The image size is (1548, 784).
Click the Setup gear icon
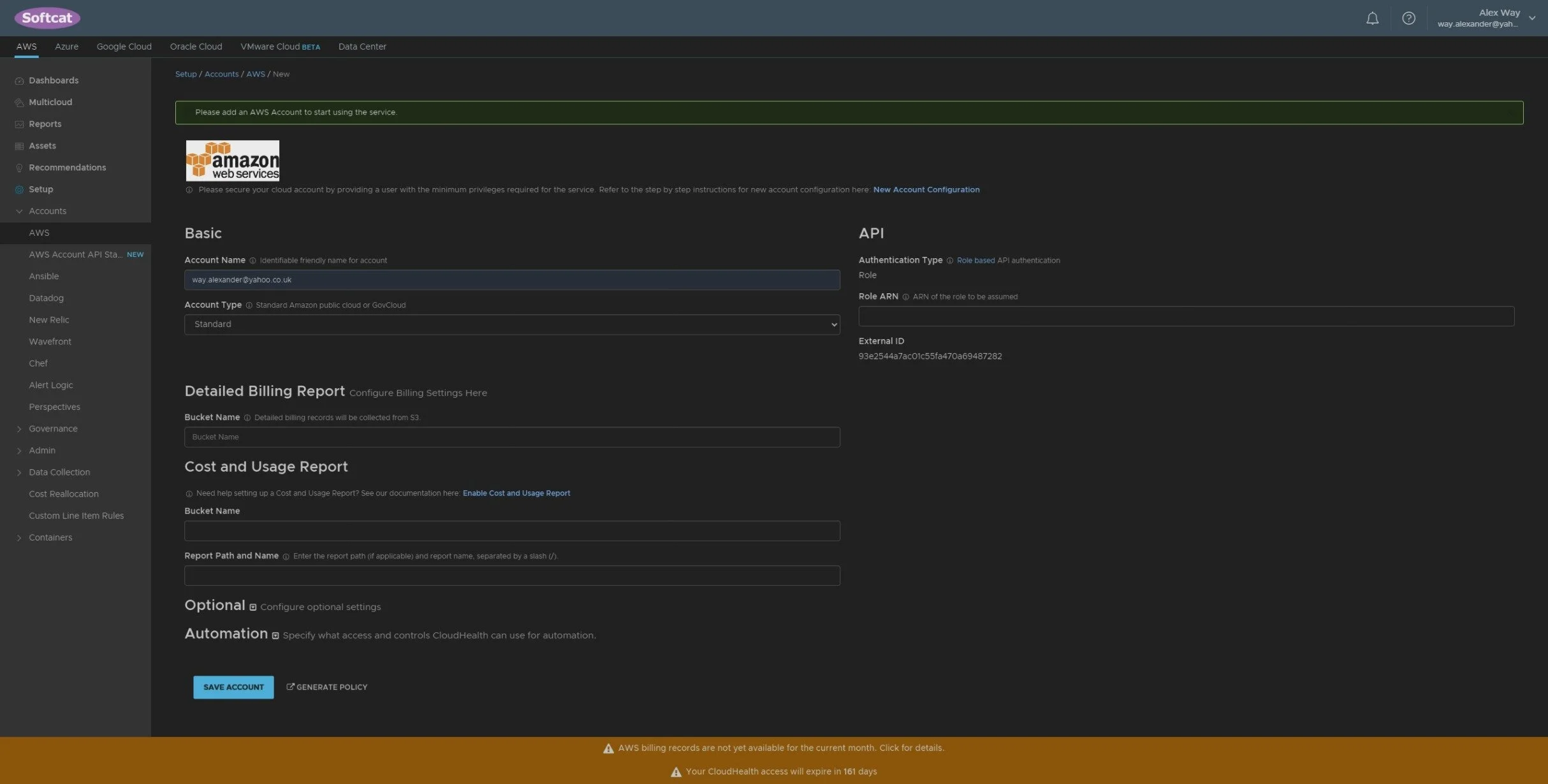click(x=19, y=189)
